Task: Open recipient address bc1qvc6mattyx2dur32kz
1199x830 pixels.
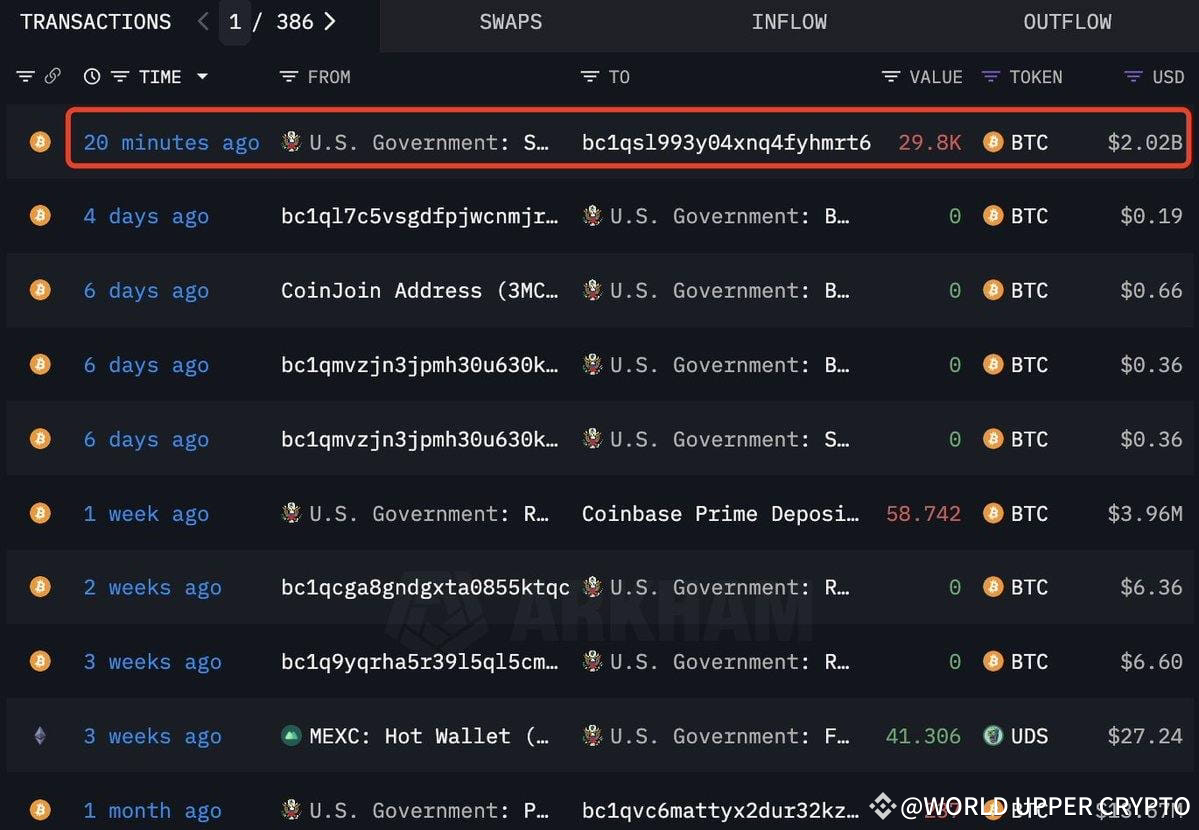Action: (720, 810)
